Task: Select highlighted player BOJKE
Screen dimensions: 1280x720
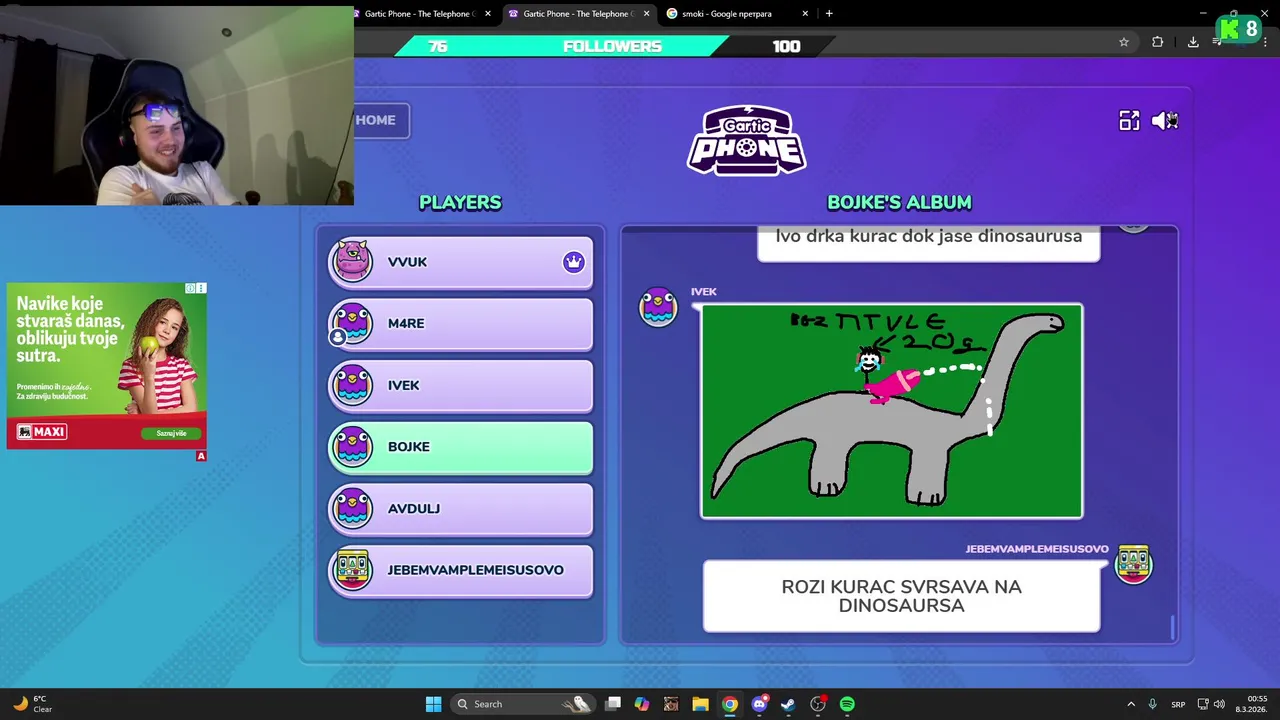Action: point(460,447)
